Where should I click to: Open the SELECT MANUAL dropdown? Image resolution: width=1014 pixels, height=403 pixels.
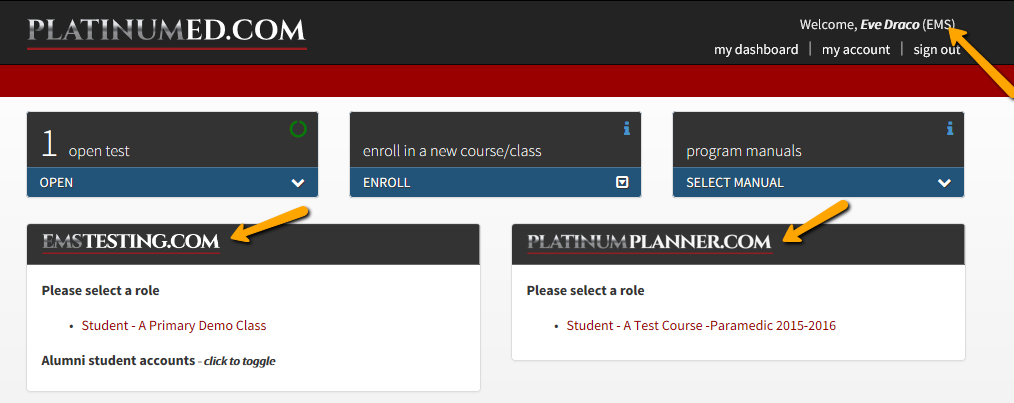(818, 182)
